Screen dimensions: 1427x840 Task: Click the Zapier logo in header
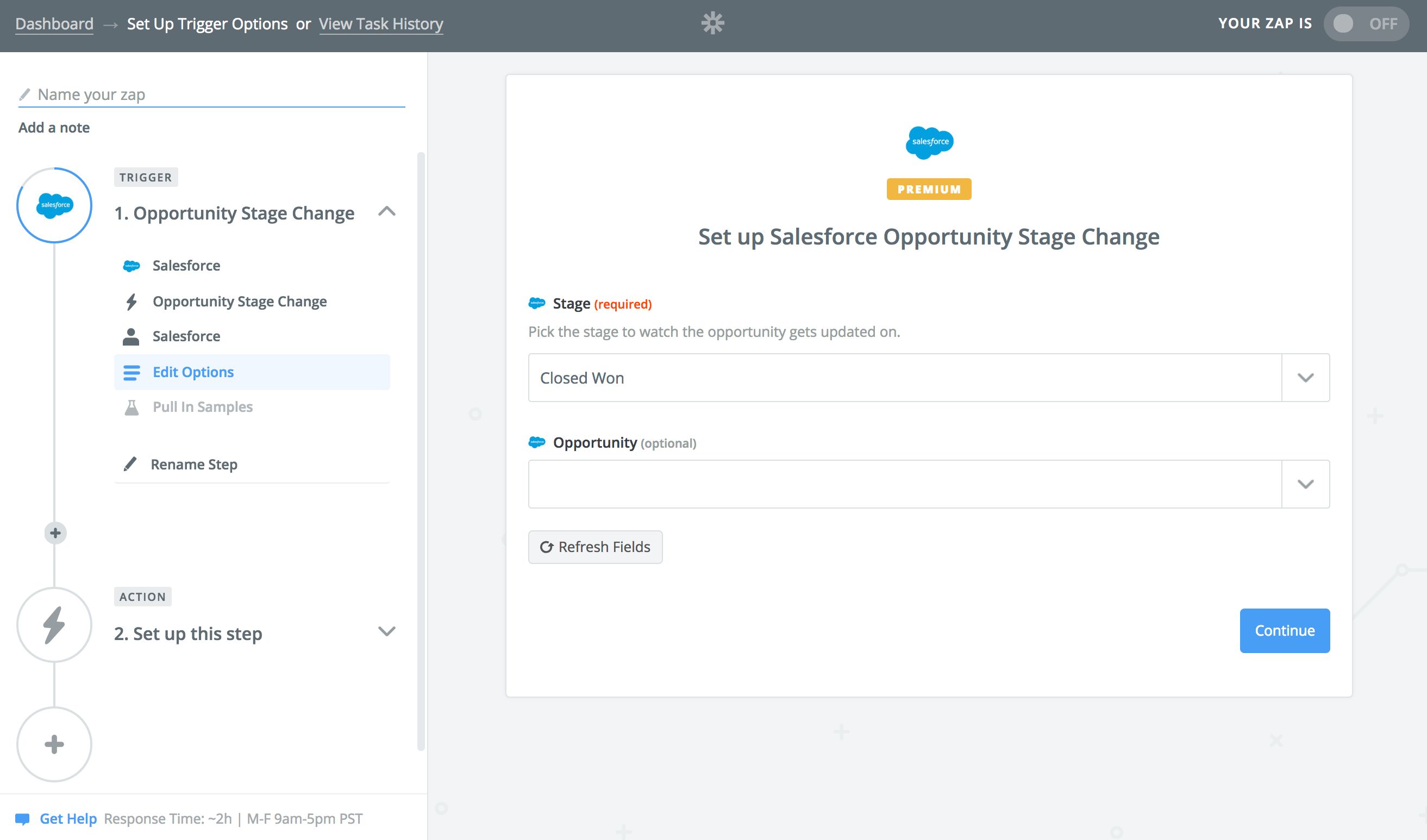[712, 23]
